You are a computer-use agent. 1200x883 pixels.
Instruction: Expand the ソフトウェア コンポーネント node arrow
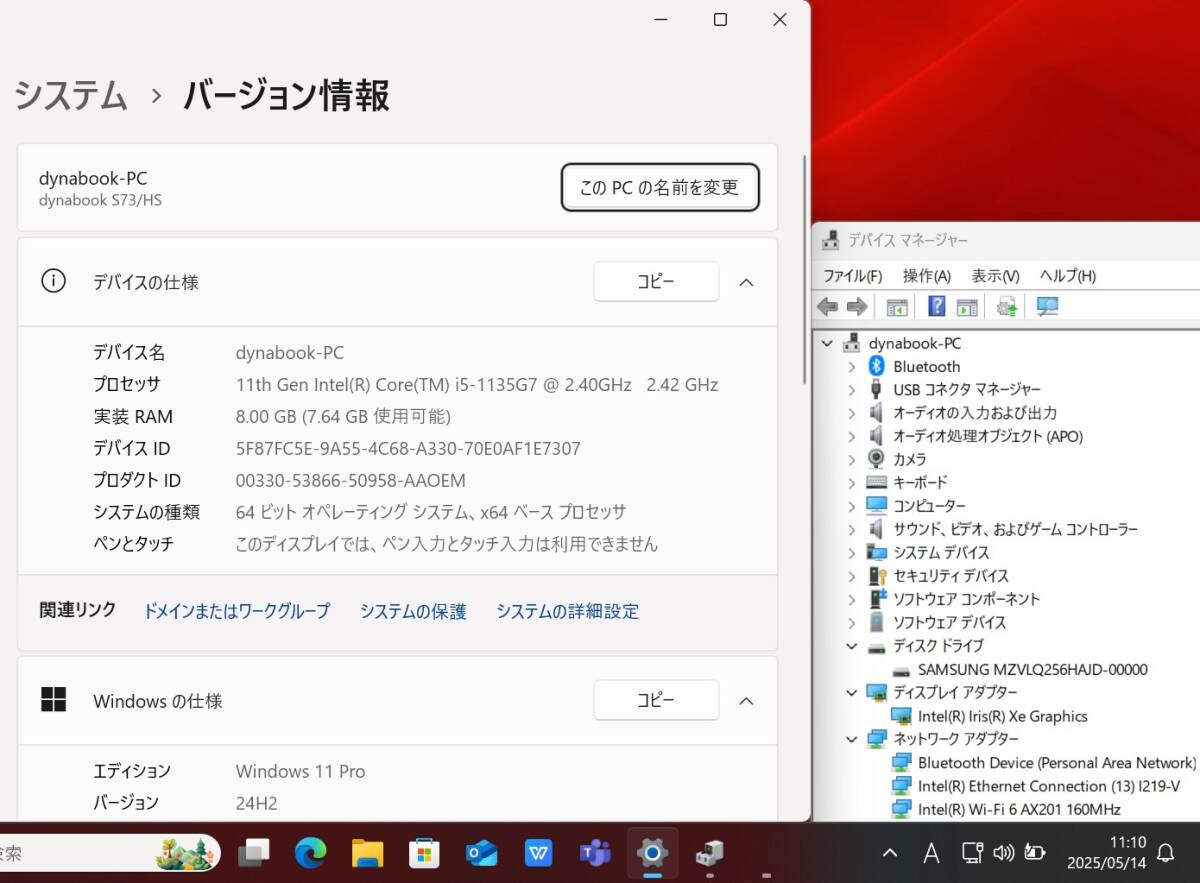(852, 599)
